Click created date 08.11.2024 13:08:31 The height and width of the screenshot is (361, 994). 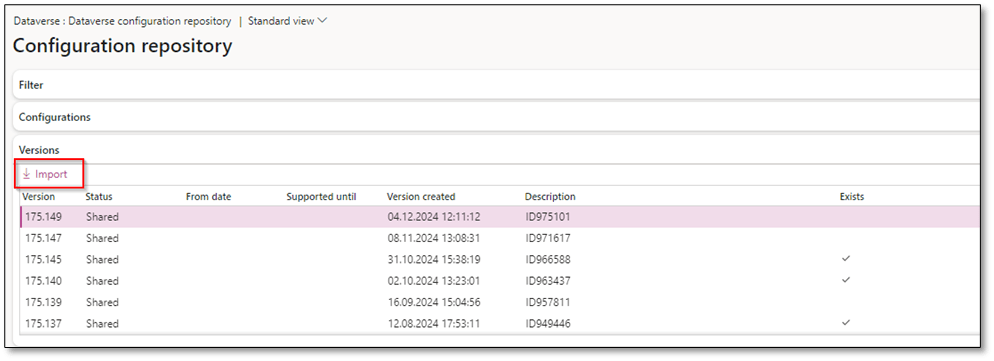[x=434, y=239]
